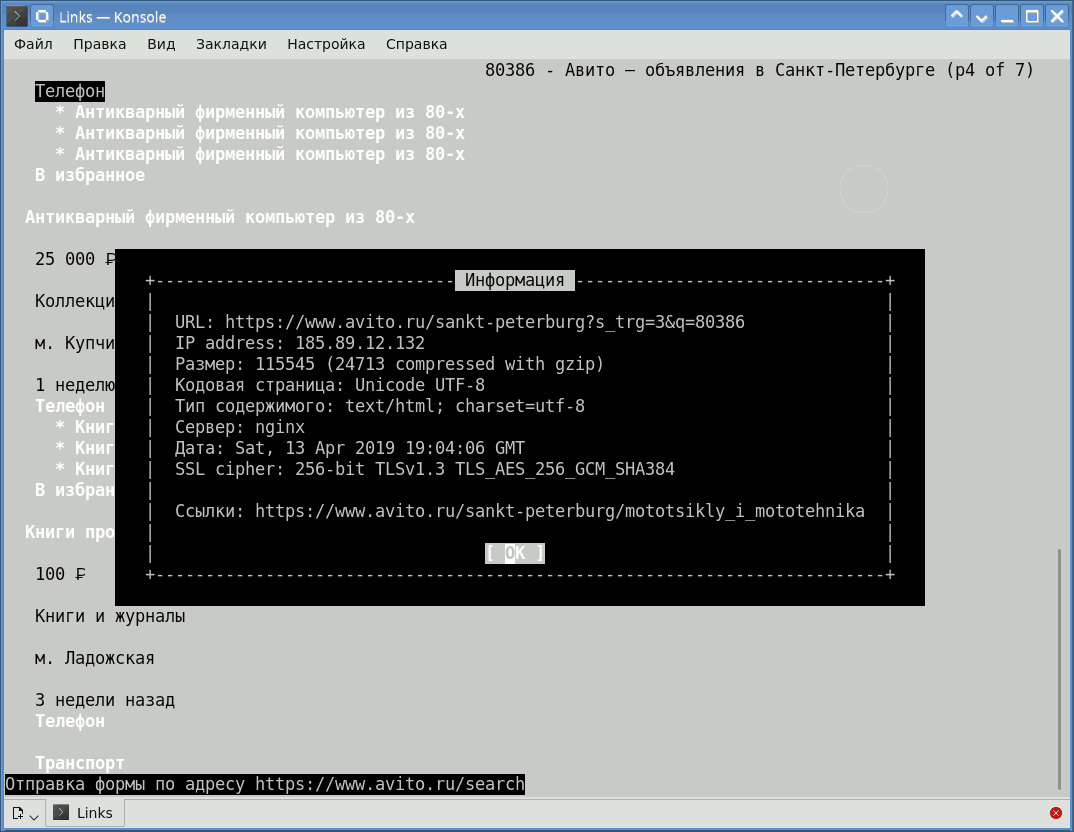The image size is (1074, 832).
Task: Minimize the Konsole window
Action: 1007,16
